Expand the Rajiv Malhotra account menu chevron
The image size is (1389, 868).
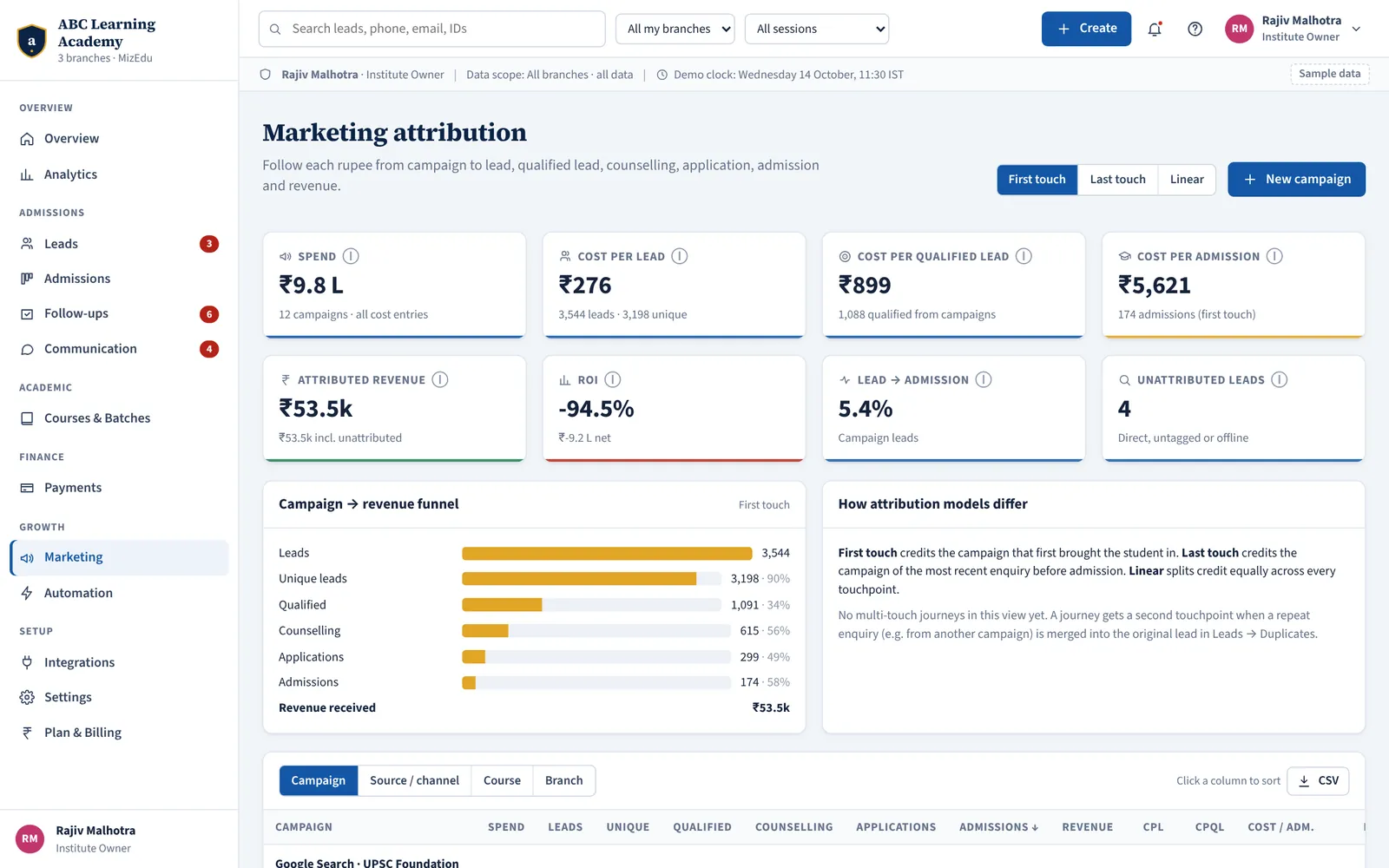pos(1356,29)
